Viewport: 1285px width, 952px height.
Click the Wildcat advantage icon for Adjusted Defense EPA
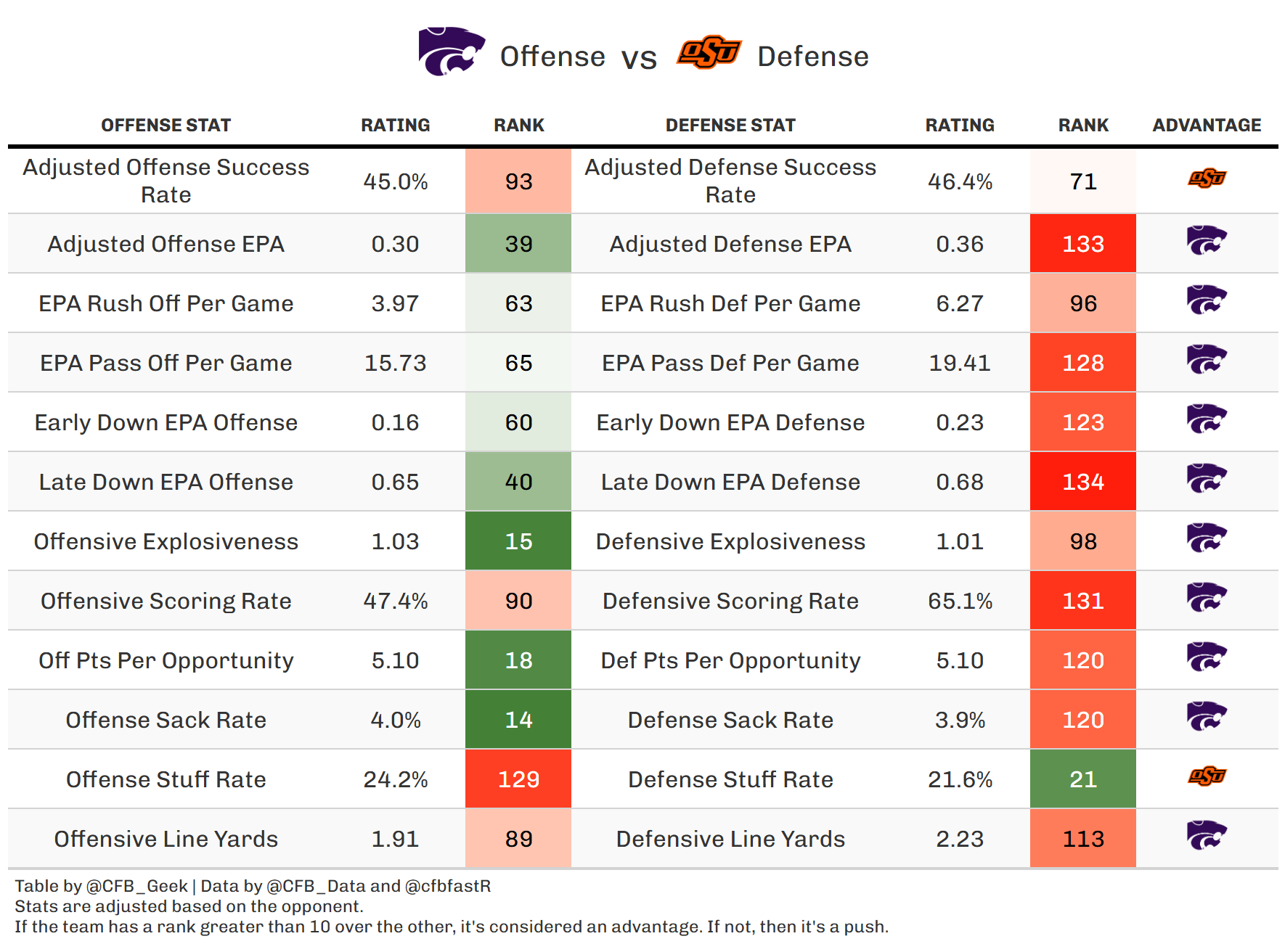pyautogui.click(x=1207, y=241)
